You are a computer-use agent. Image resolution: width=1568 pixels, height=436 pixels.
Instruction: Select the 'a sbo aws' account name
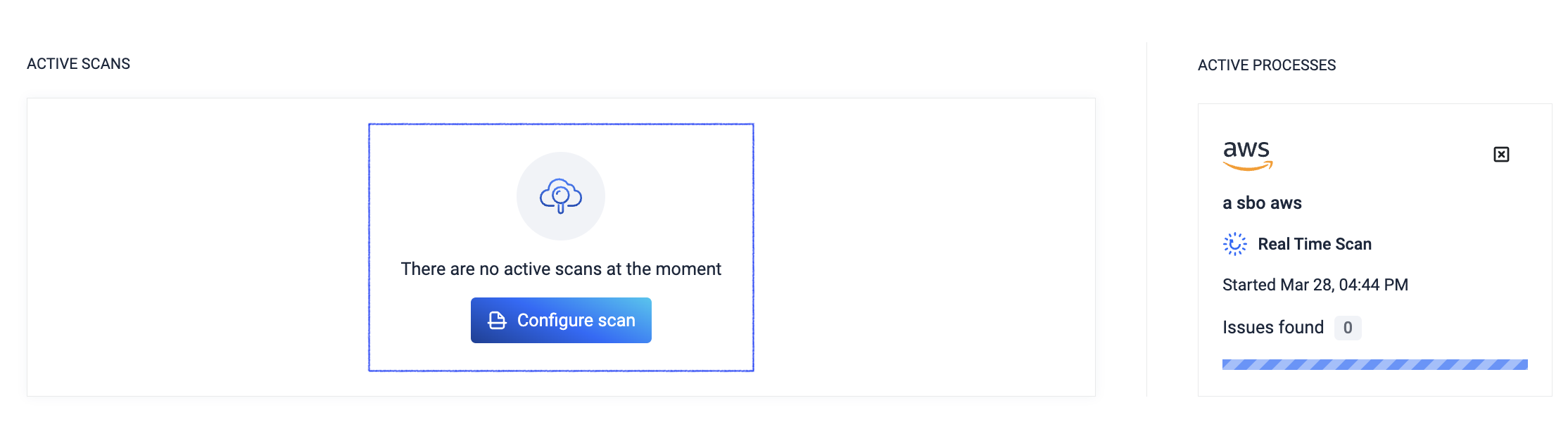[1262, 203]
